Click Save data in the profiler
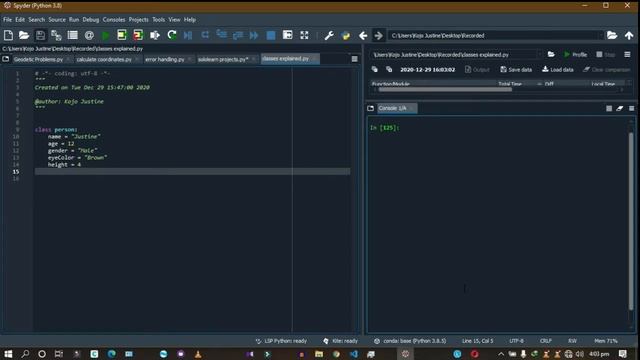Viewport: 640px width, 360px height. 516,70
